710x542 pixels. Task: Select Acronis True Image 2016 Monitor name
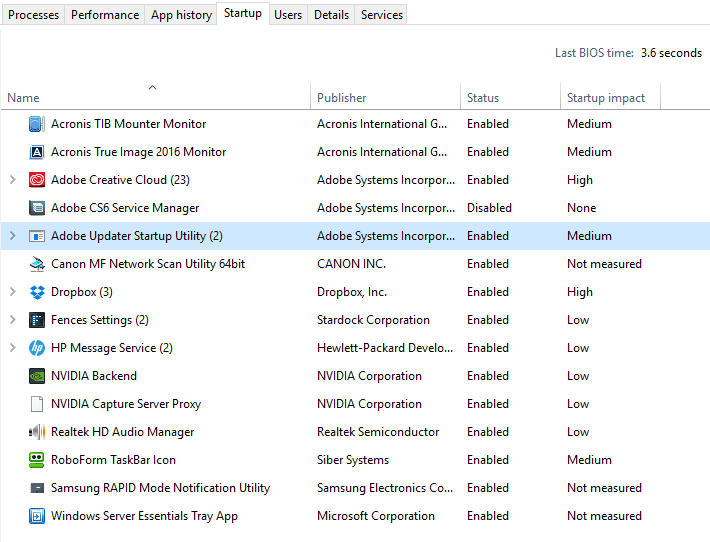pos(139,152)
